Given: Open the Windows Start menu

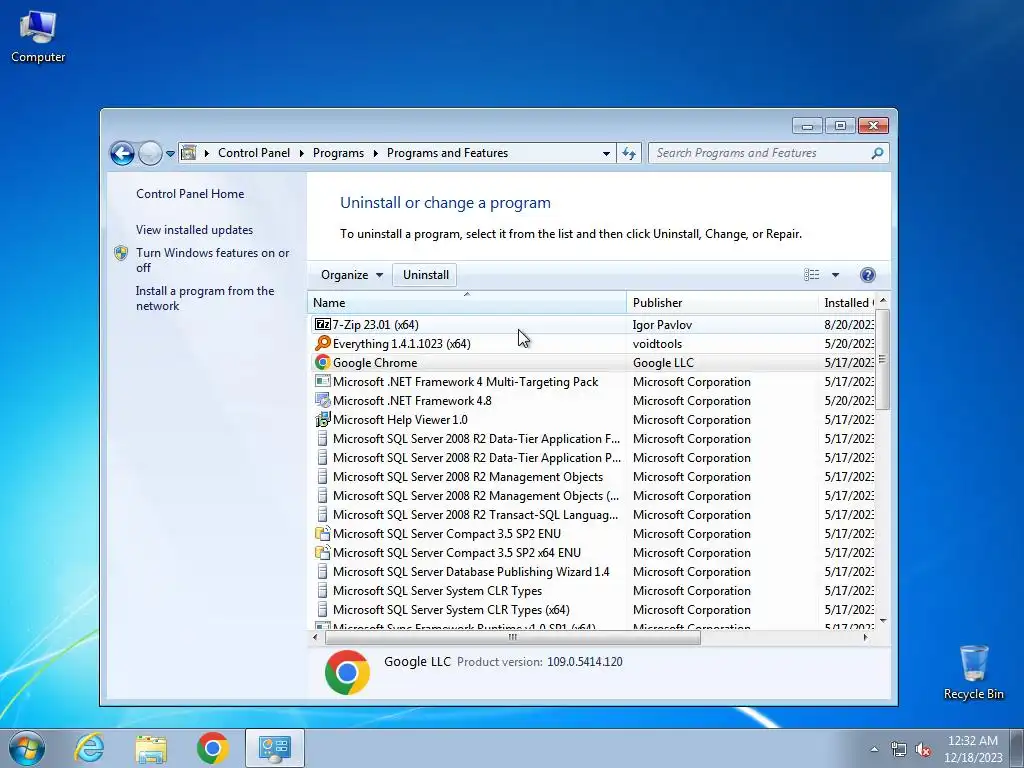Looking at the screenshot, I should (27, 748).
